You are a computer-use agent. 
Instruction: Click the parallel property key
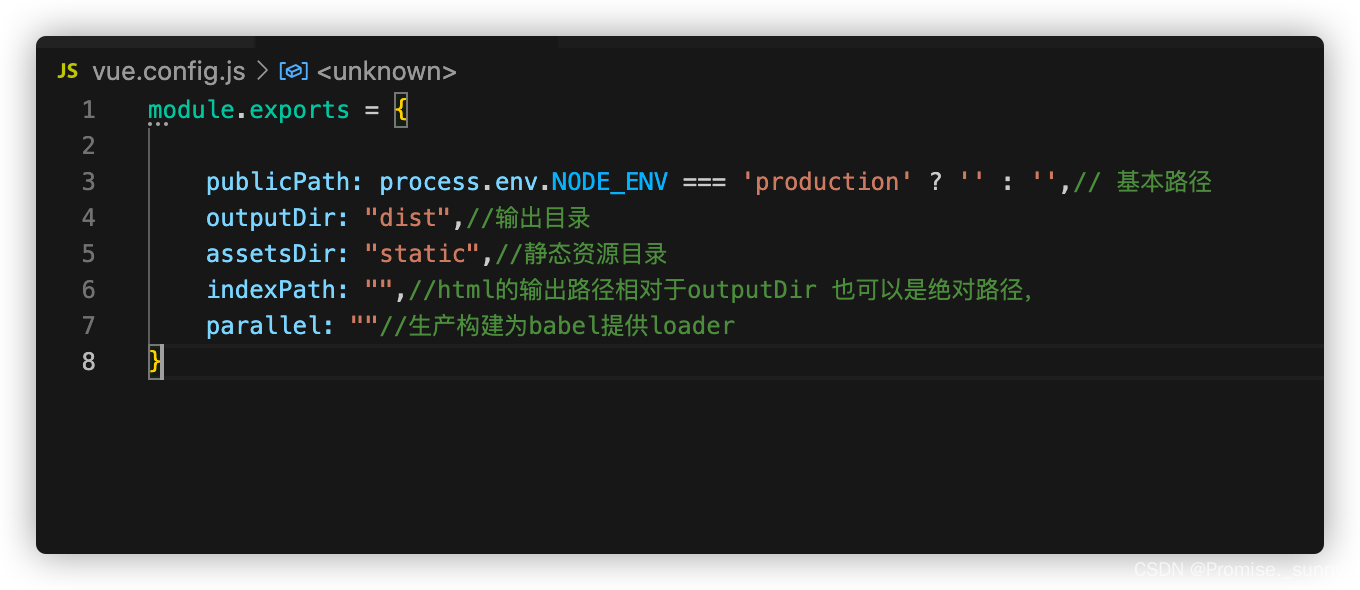(264, 326)
